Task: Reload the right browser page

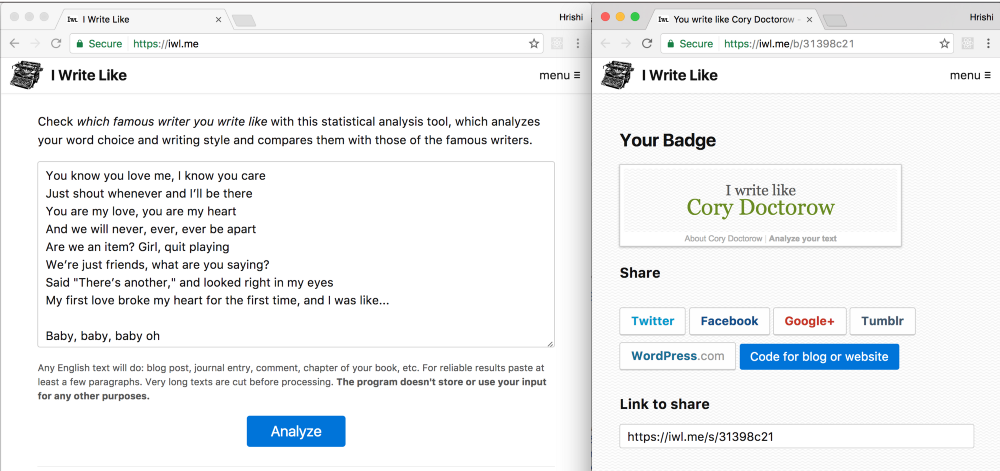Action: 647,44
